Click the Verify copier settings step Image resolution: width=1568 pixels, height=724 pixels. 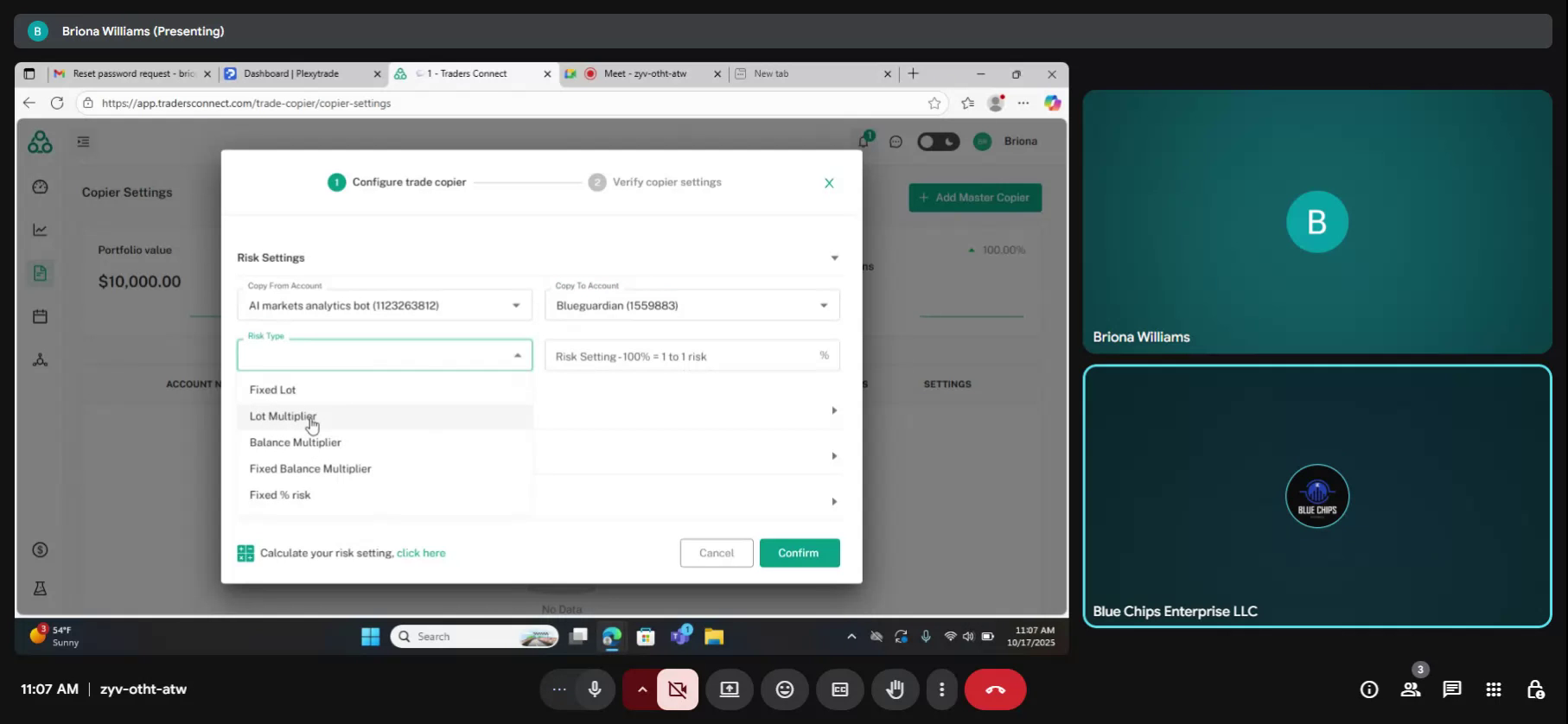point(655,182)
